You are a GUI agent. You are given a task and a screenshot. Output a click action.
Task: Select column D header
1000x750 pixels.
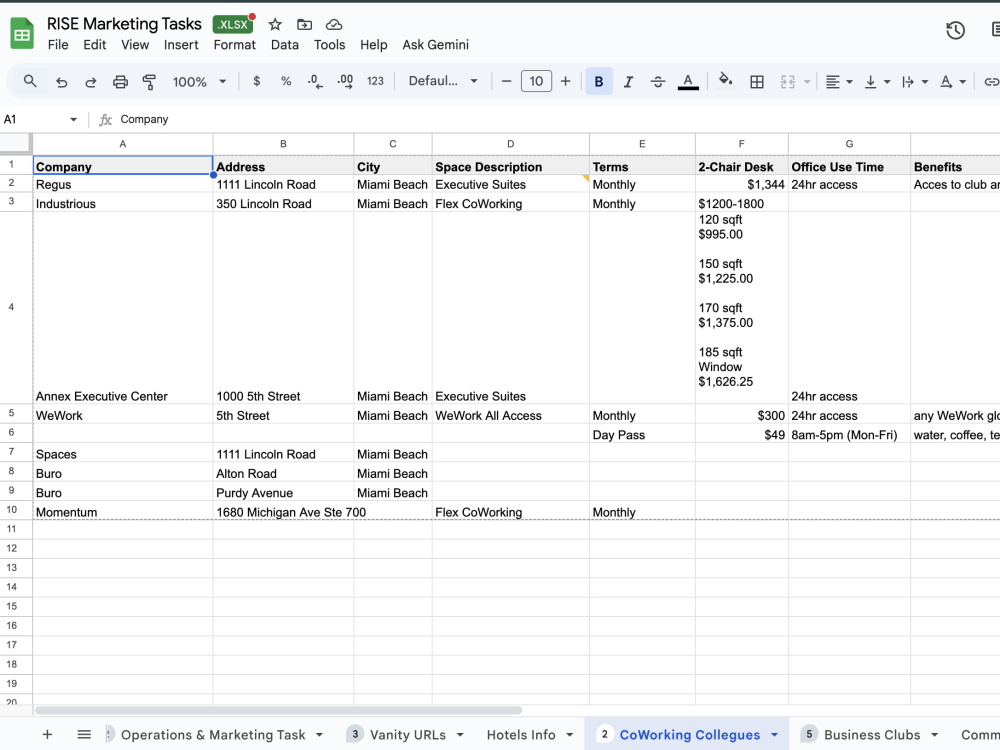(510, 144)
